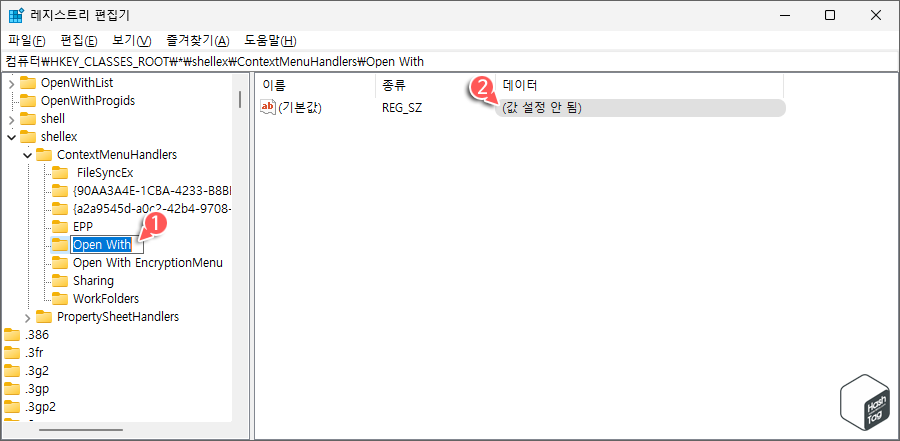Click the OpenWithProgids folder icon
The width and height of the screenshot is (900, 441).
coord(28,101)
